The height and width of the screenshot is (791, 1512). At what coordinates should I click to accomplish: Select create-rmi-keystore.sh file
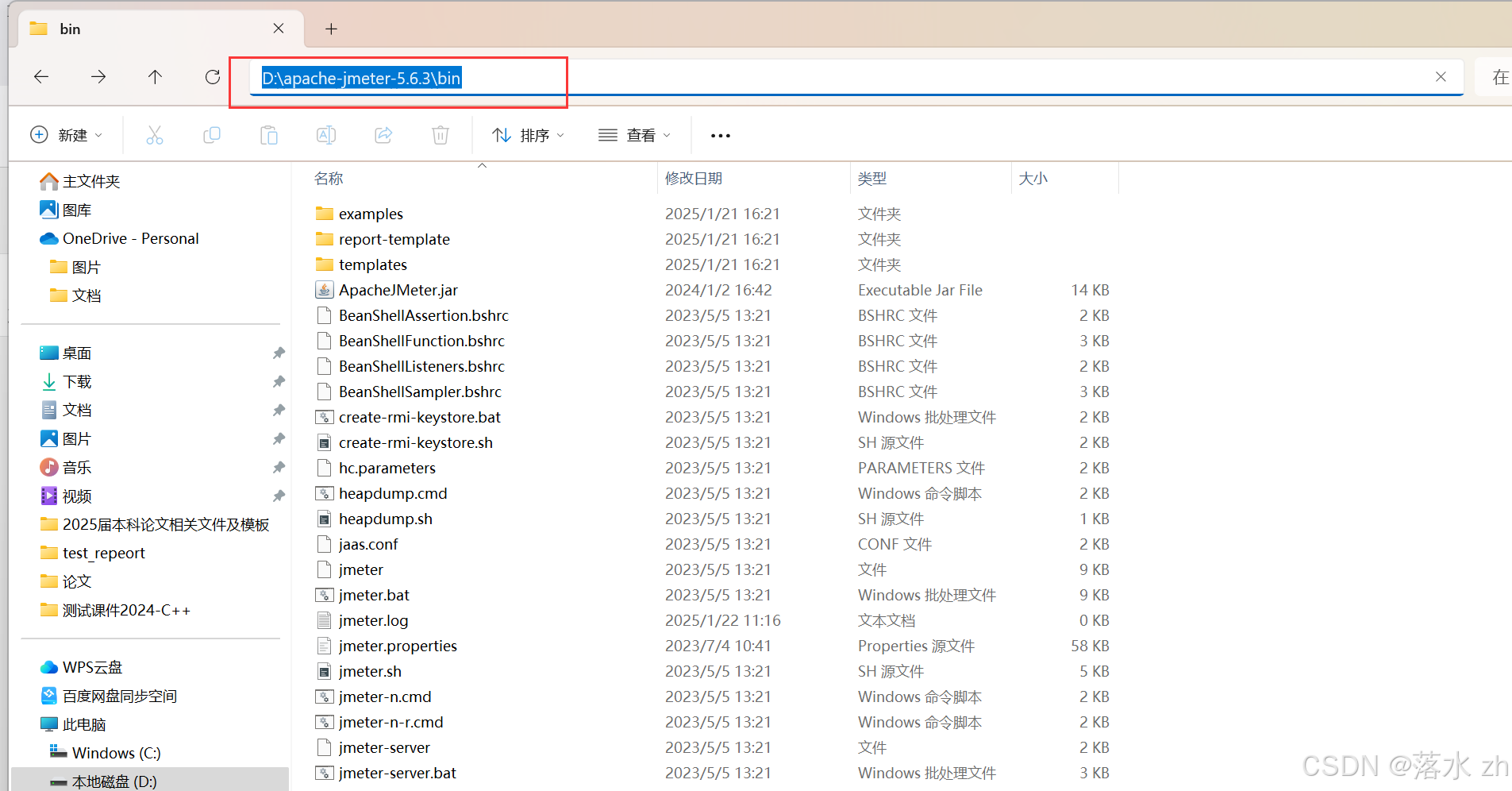coord(416,442)
